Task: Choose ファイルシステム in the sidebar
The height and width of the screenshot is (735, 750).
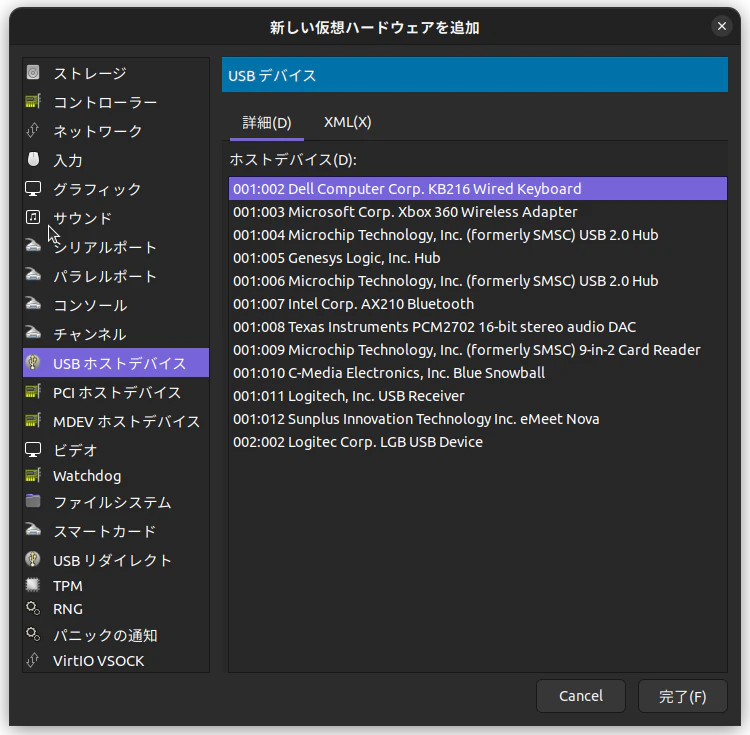Action: click(116, 502)
